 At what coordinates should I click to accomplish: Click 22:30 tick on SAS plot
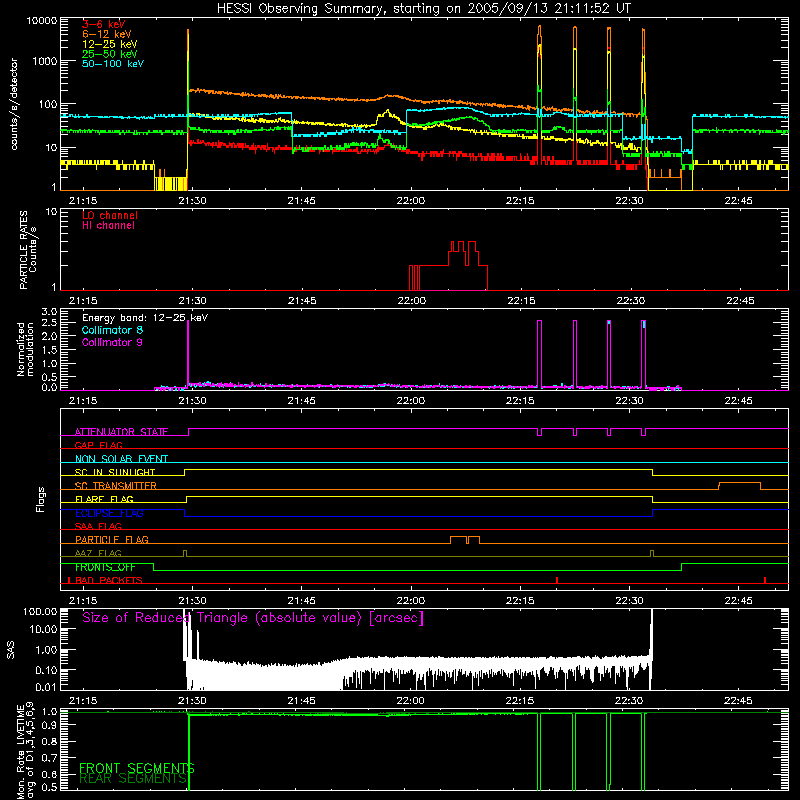(x=629, y=701)
